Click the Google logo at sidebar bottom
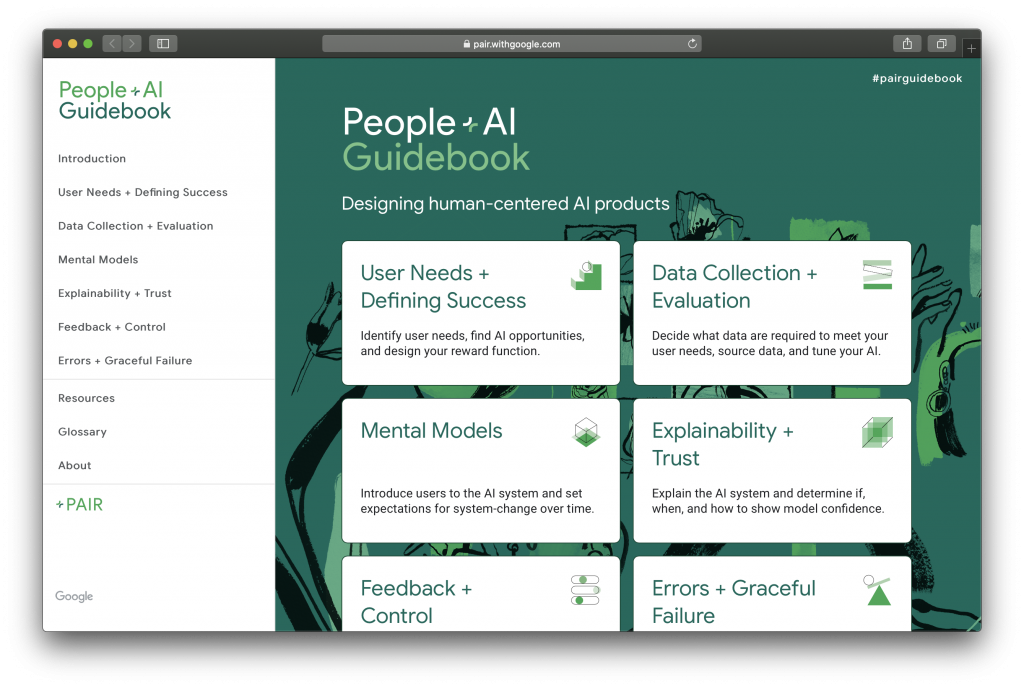The height and width of the screenshot is (688, 1024). (74, 596)
